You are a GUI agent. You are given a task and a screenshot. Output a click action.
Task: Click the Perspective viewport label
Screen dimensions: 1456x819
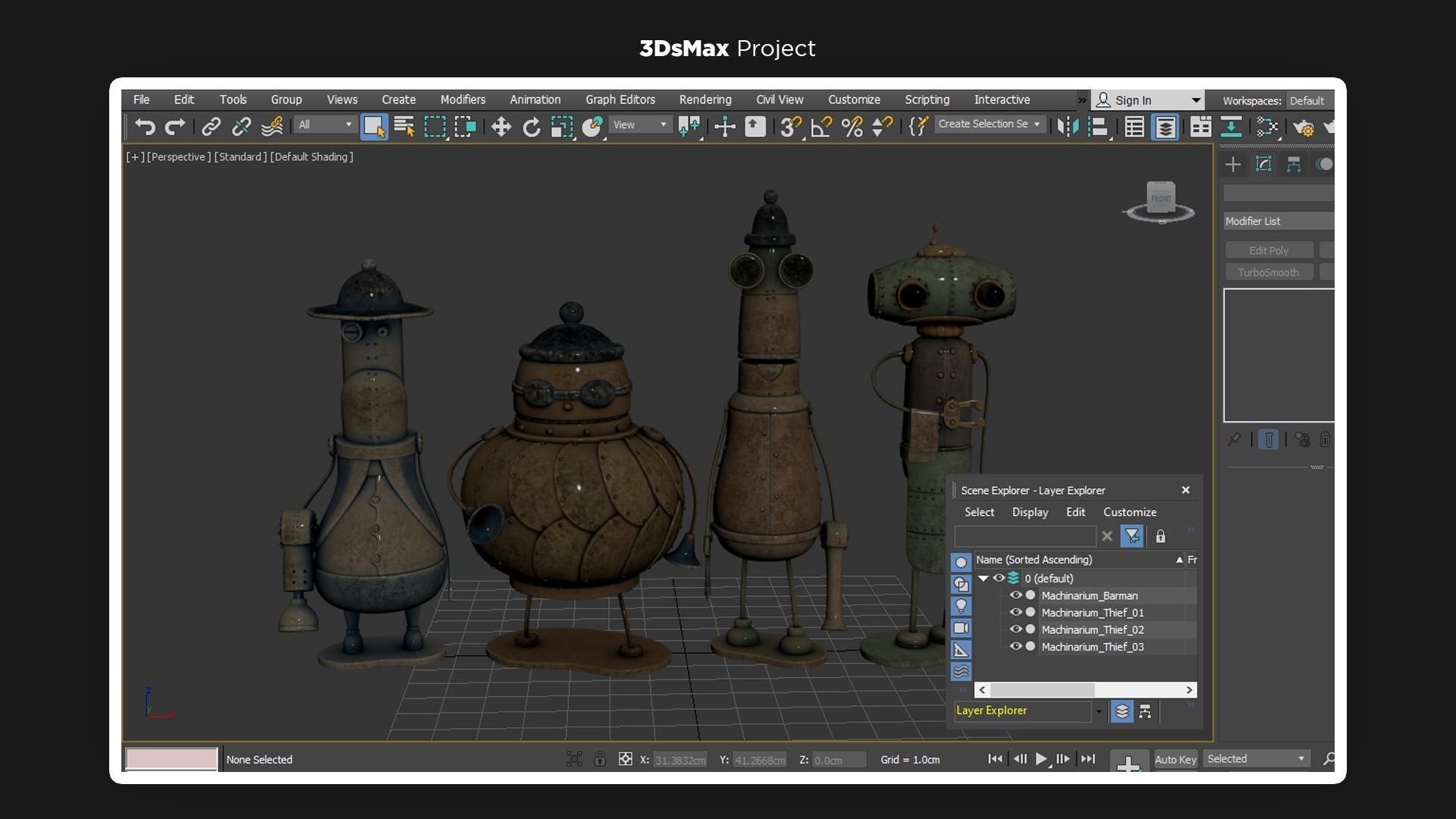179,157
